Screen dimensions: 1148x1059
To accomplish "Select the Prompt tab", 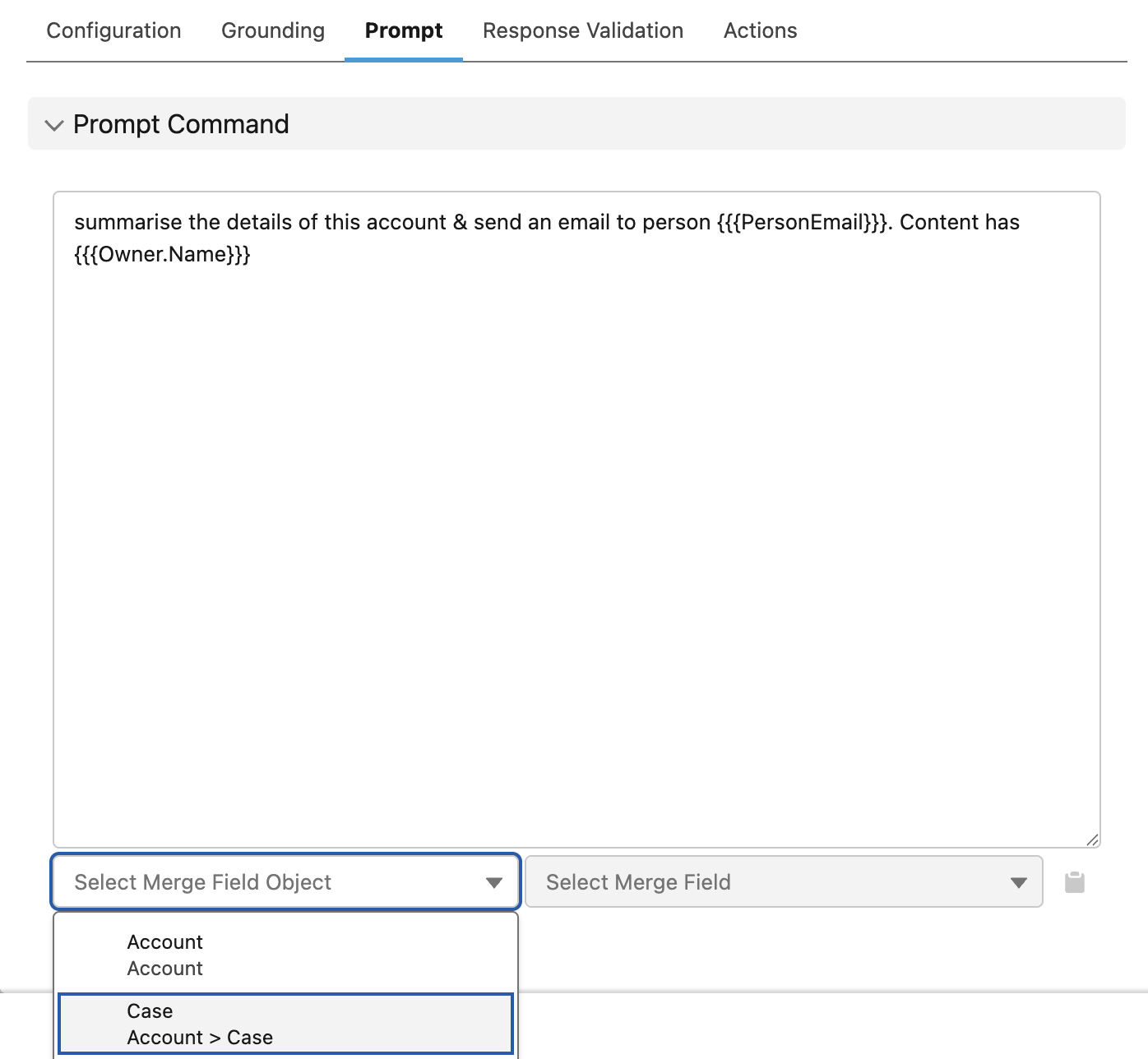I will click(x=404, y=31).
